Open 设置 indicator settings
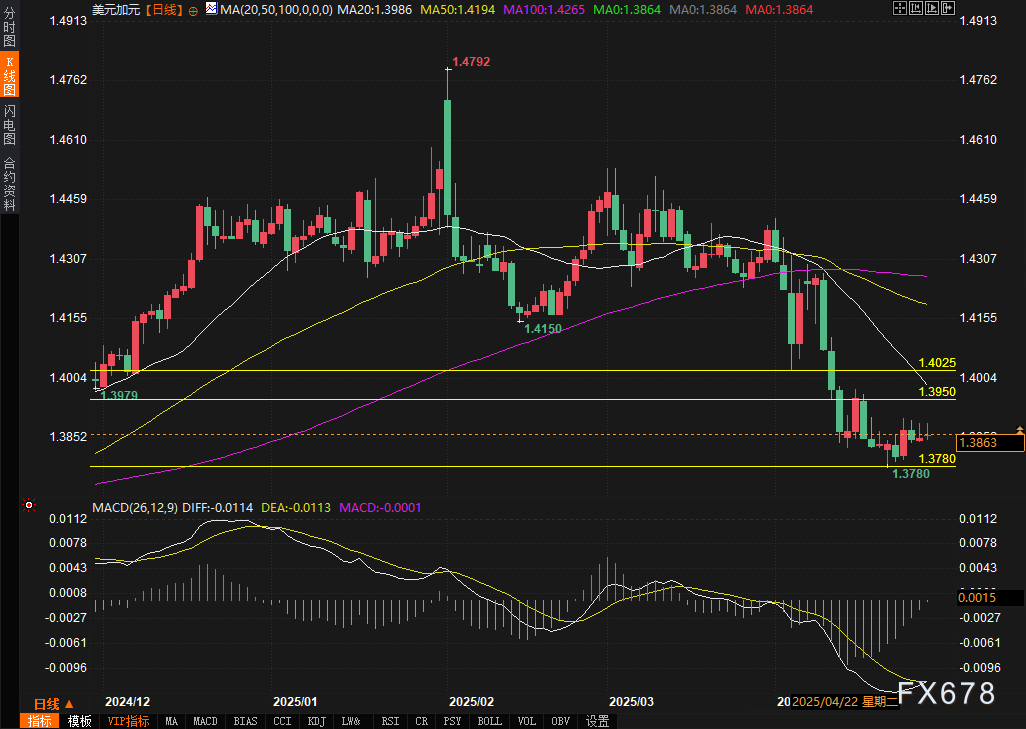Viewport: 1026px width, 729px height. click(598, 721)
